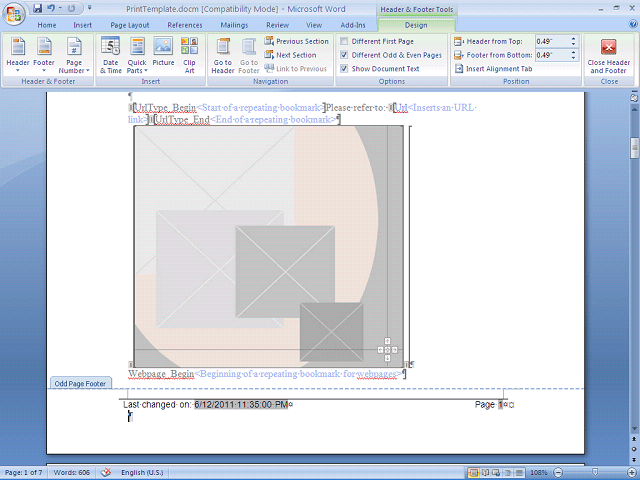This screenshot has height=480, width=640.
Task: Click the previous page browse arrow
Action: (x=634, y=439)
